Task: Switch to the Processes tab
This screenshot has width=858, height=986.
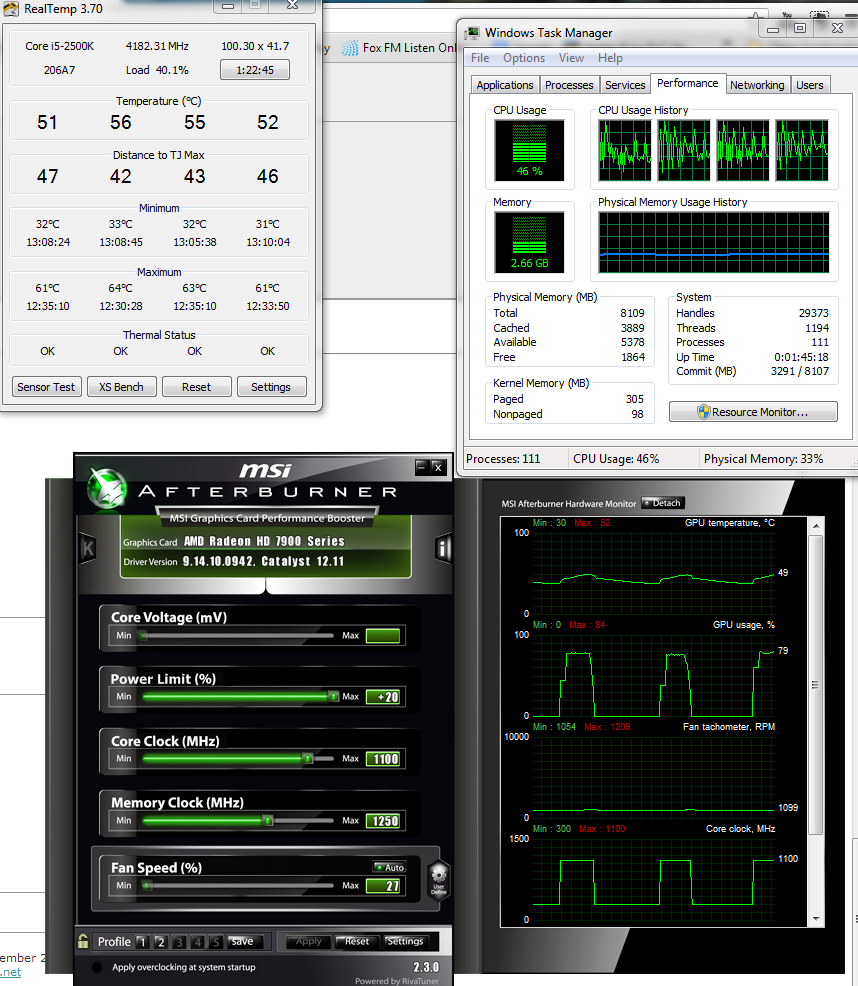Action: pos(570,85)
